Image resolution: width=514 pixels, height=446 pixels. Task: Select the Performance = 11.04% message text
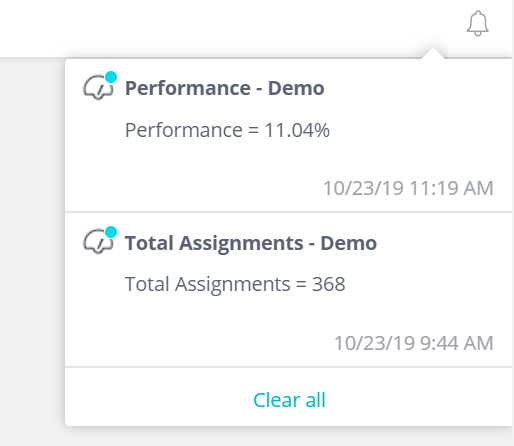[227, 130]
